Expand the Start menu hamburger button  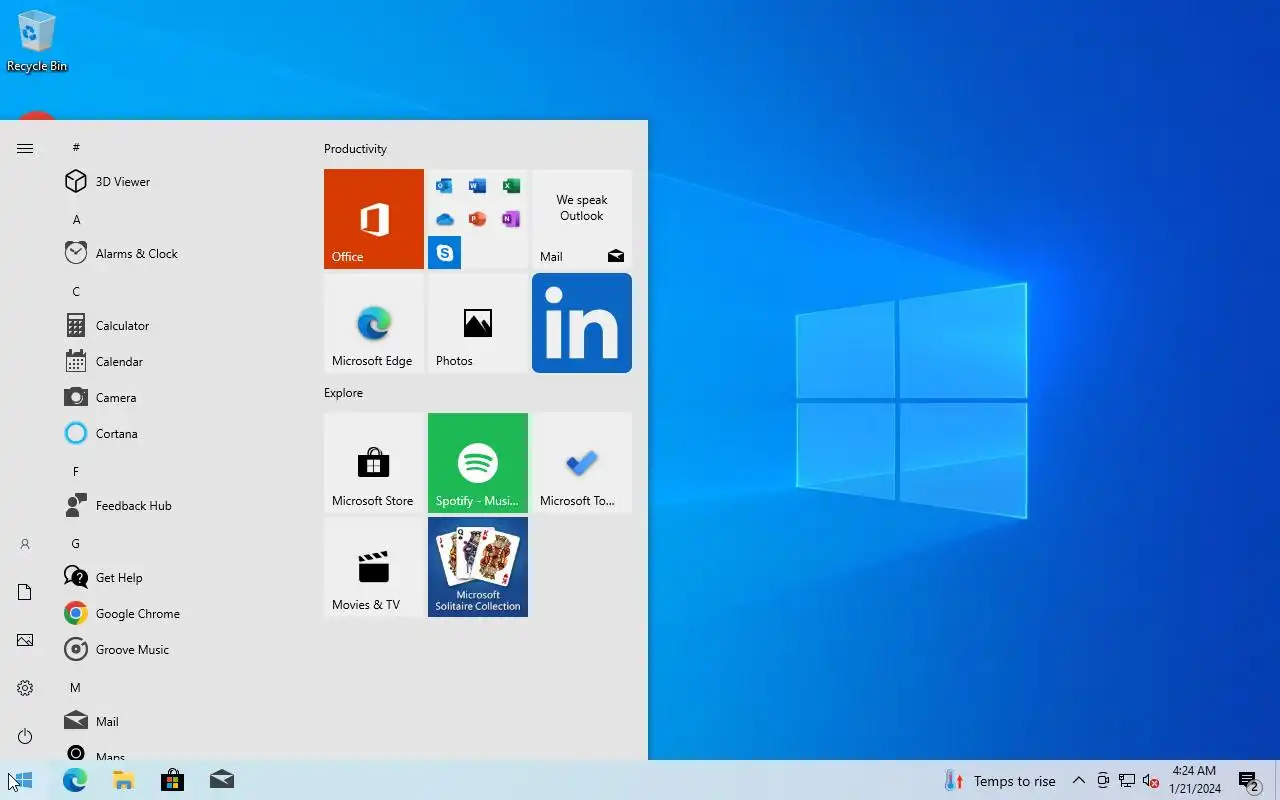(25, 149)
